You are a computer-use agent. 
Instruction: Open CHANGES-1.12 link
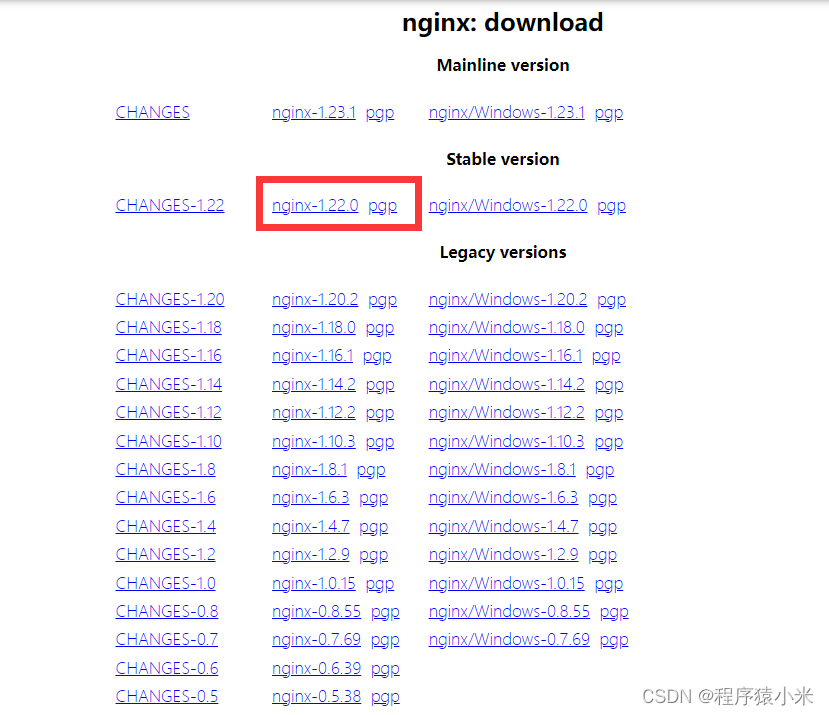pos(168,412)
